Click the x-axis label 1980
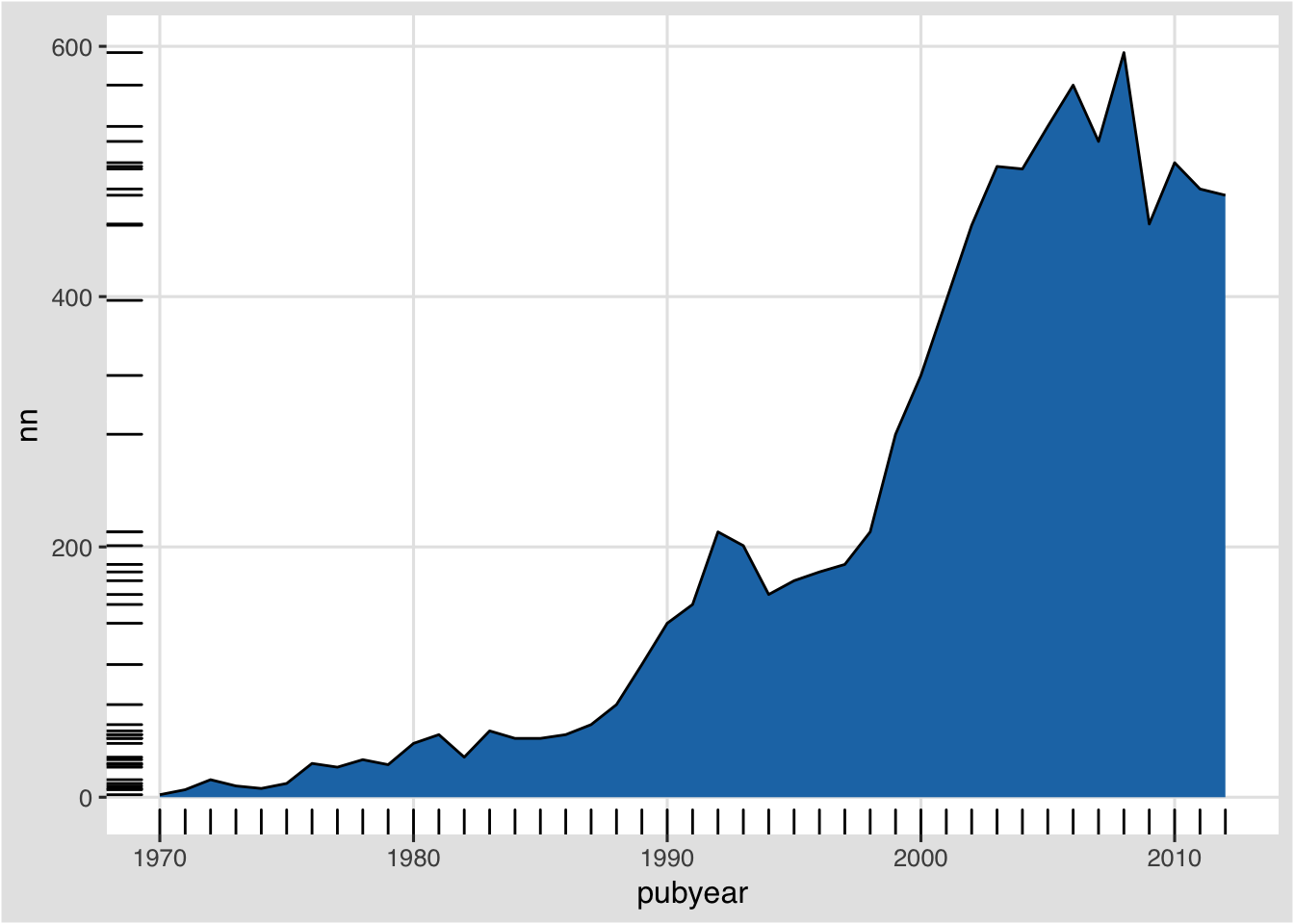 [413, 860]
